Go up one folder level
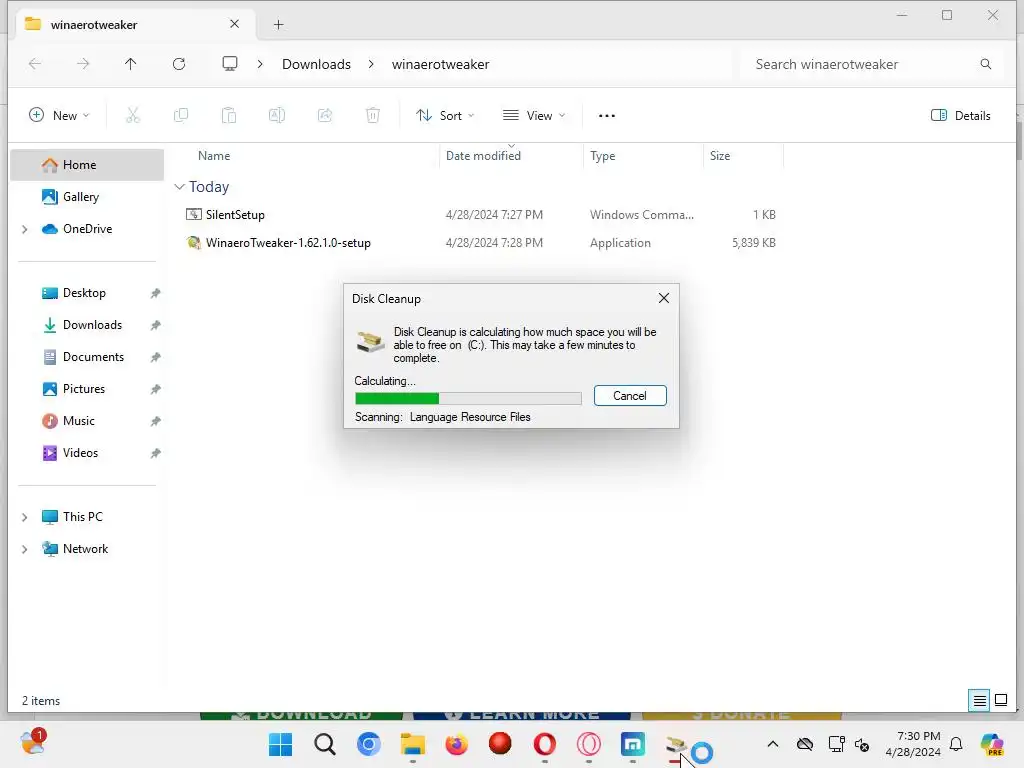 click(131, 63)
